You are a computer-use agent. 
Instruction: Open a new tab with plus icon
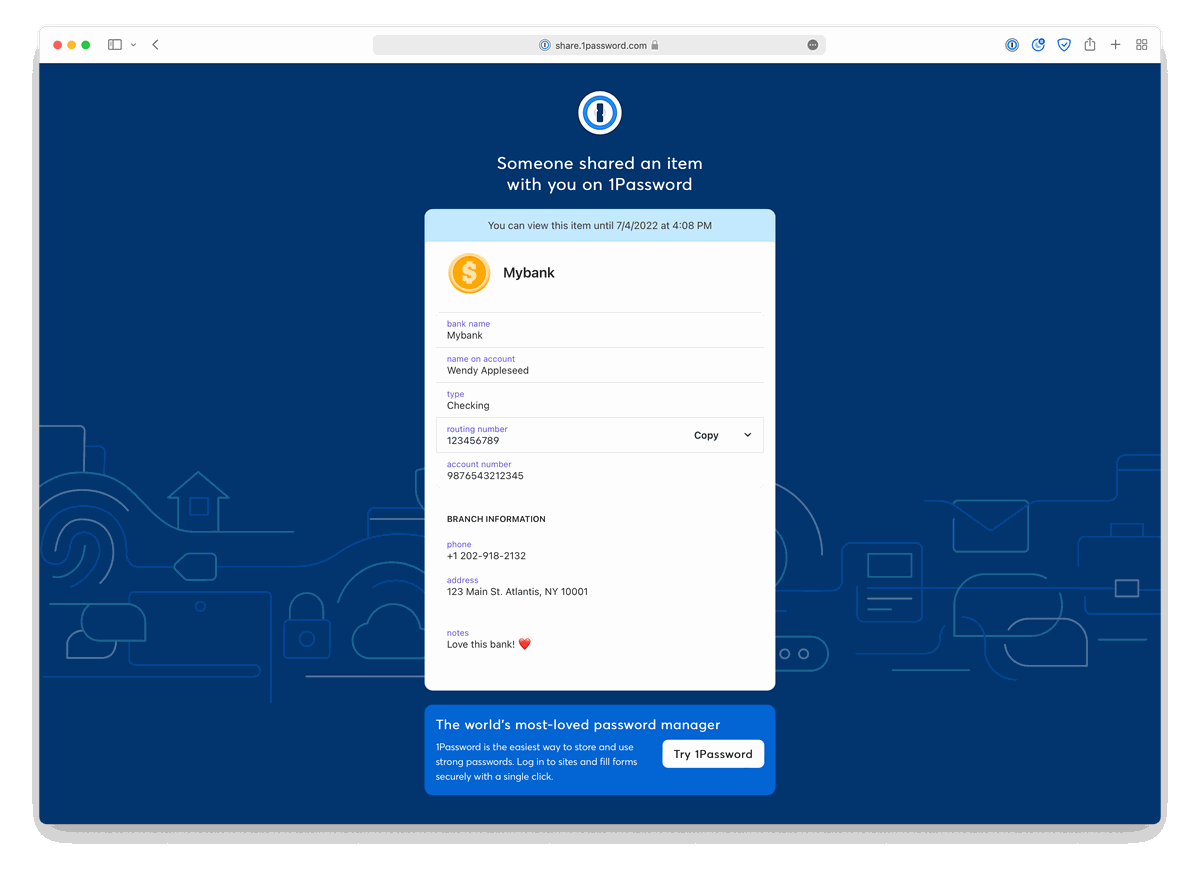[1115, 45]
